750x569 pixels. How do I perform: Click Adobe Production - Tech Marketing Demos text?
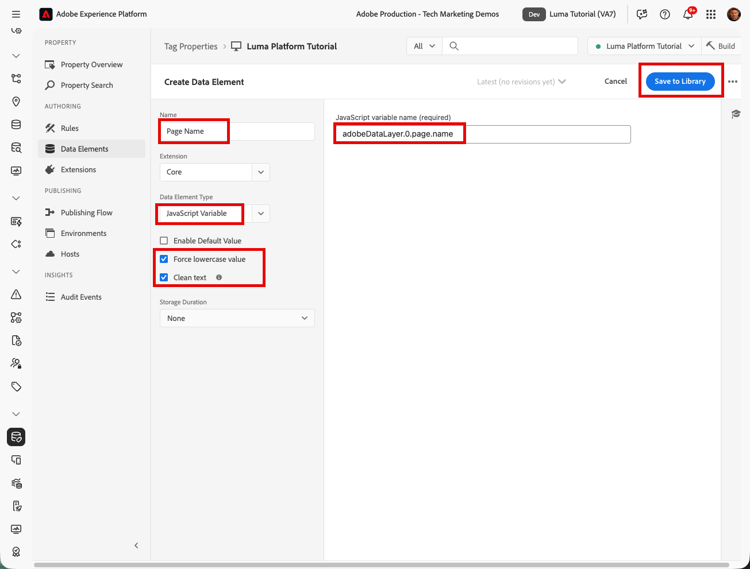[x=427, y=14]
